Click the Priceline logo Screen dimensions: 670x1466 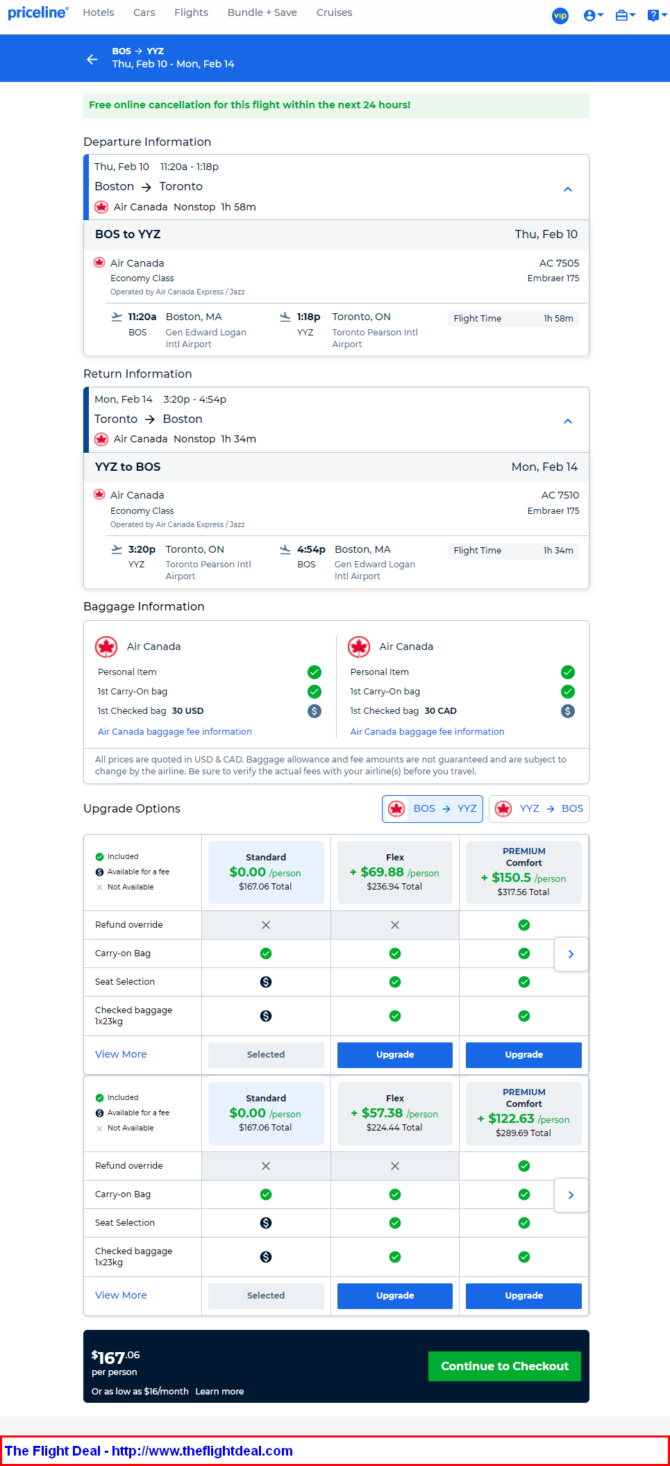point(37,13)
